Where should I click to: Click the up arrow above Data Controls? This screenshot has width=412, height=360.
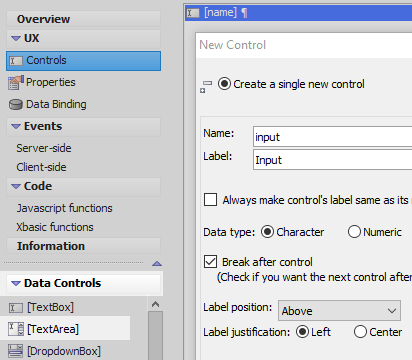click(157, 264)
